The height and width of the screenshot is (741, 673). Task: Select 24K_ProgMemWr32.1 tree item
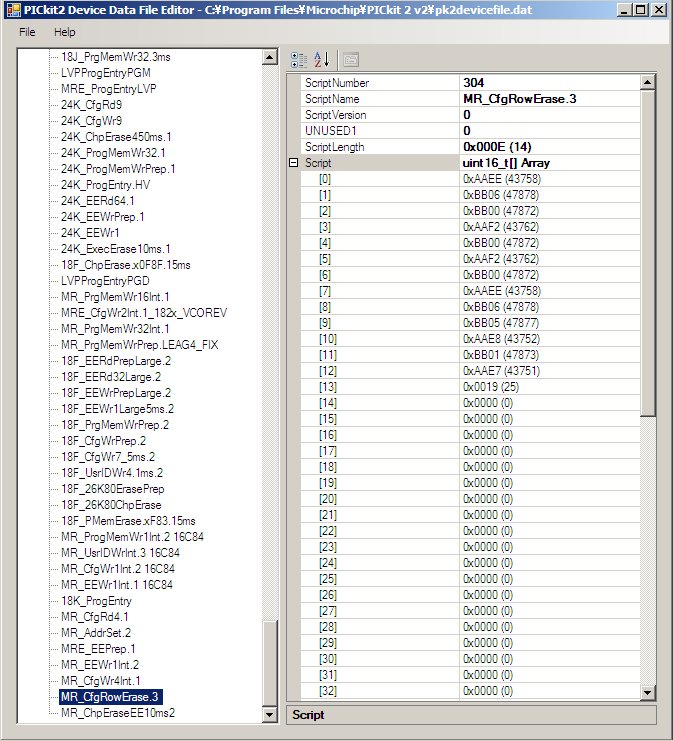tap(113, 153)
